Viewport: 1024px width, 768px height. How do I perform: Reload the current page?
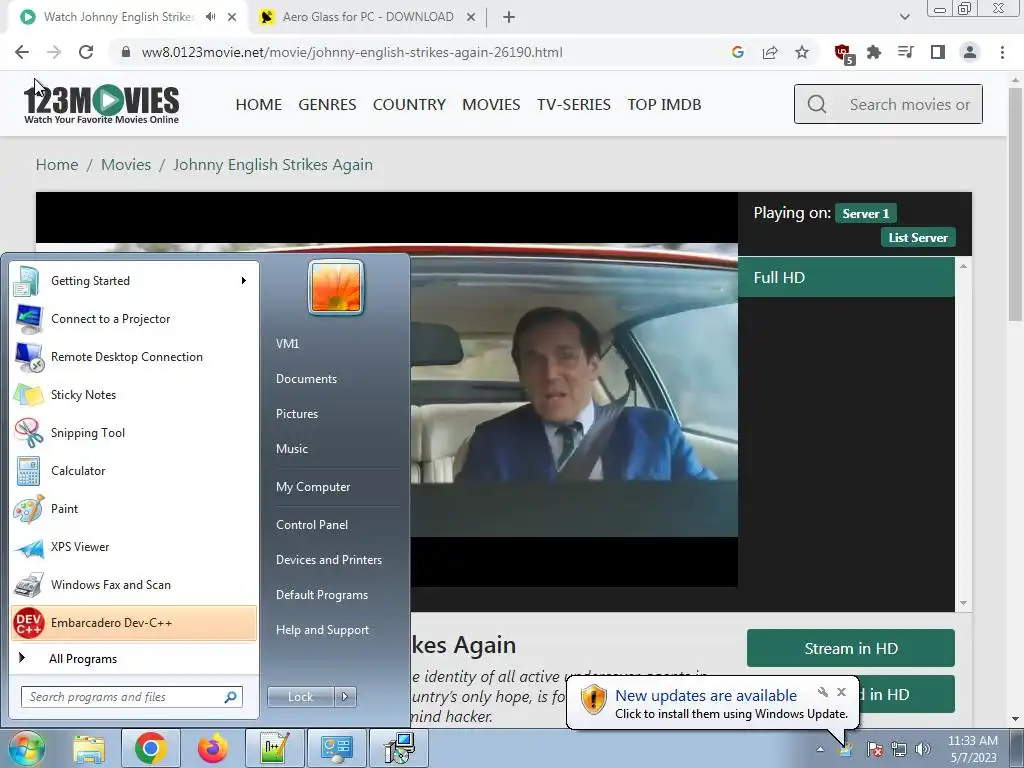[x=86, y=52]
